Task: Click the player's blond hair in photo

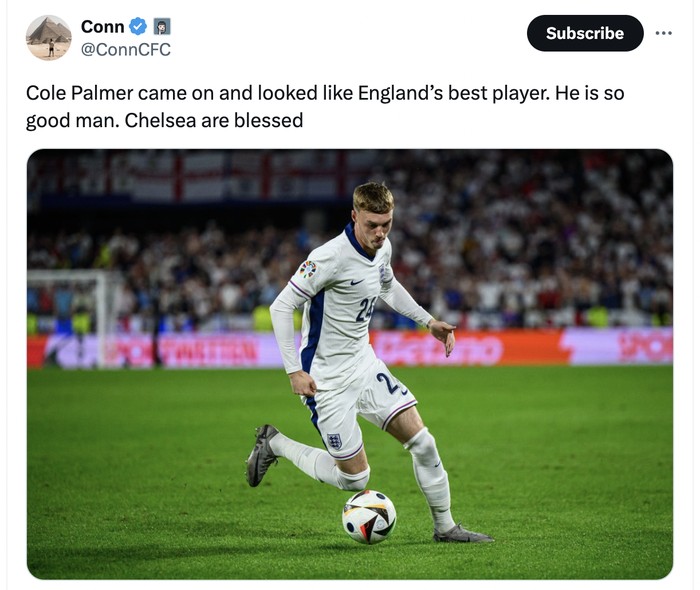Action: point(372,195)
